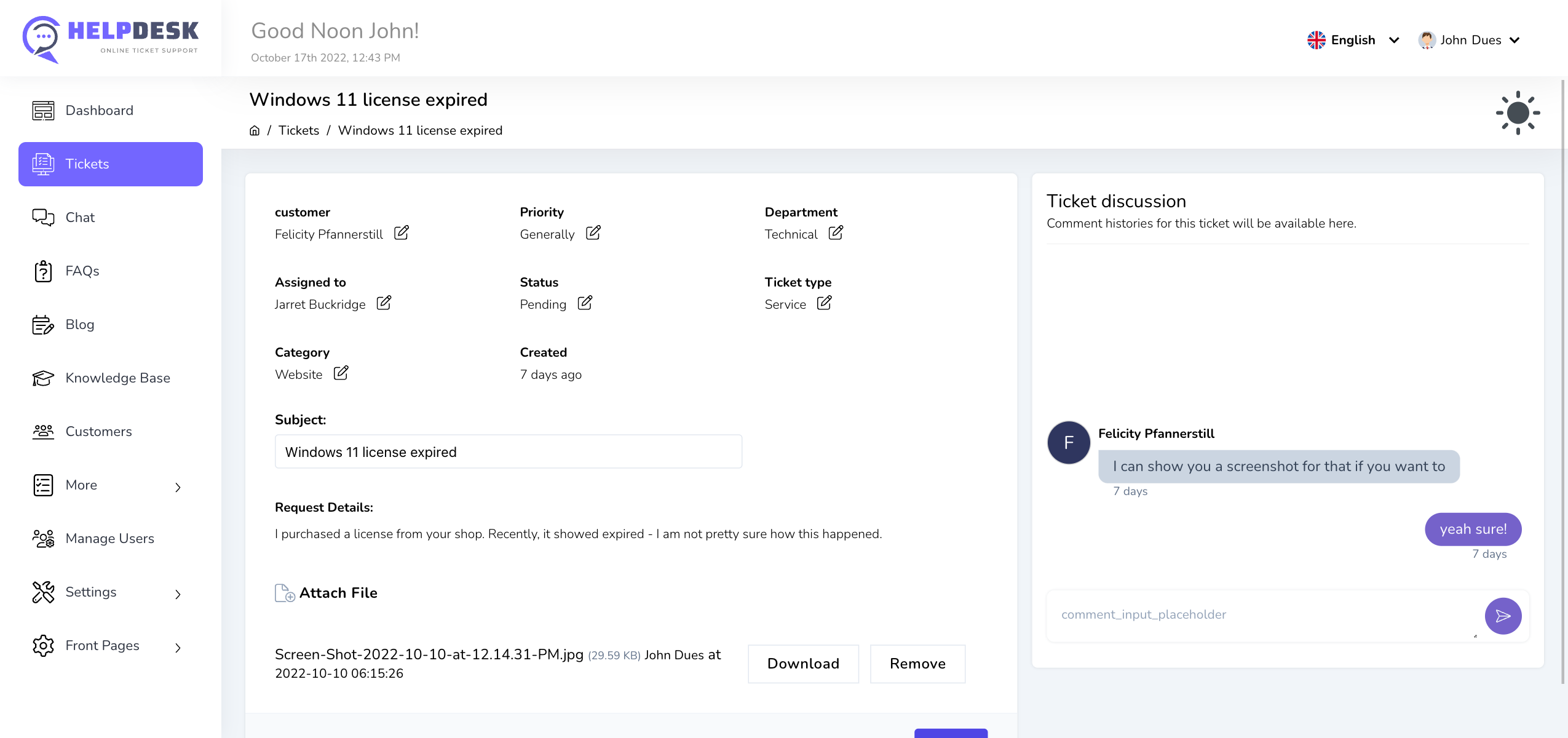This screenshot has height=738, width=1568.
Task: Open Knowledge Base in sidebar
Action: tap(111, 378)
